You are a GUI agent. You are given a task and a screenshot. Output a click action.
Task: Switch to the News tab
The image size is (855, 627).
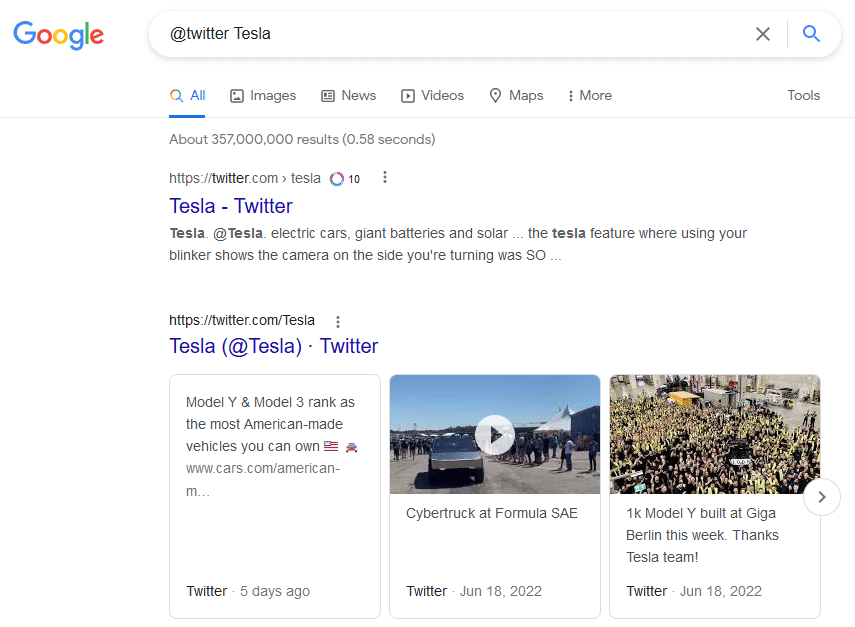tap(348, 96)
